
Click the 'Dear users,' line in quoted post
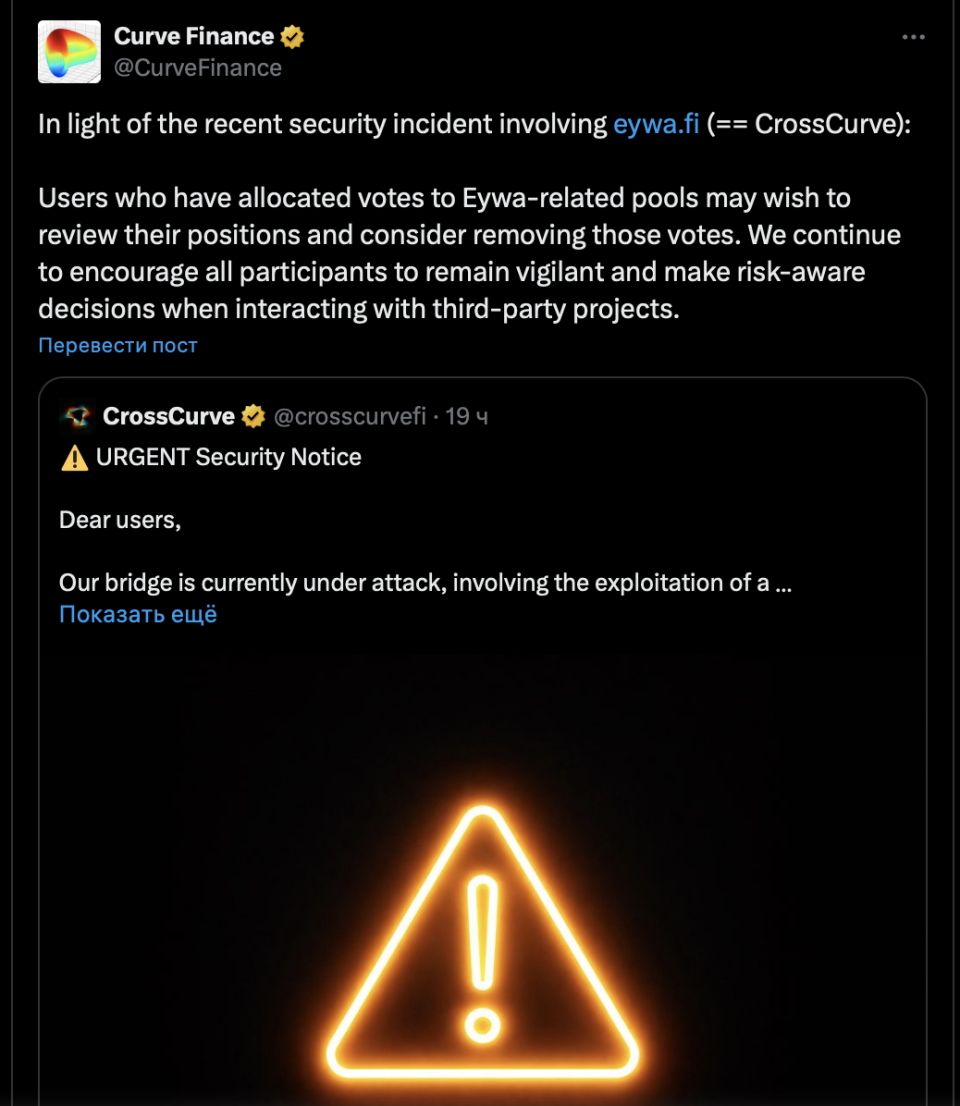click(x=120, y=520)
